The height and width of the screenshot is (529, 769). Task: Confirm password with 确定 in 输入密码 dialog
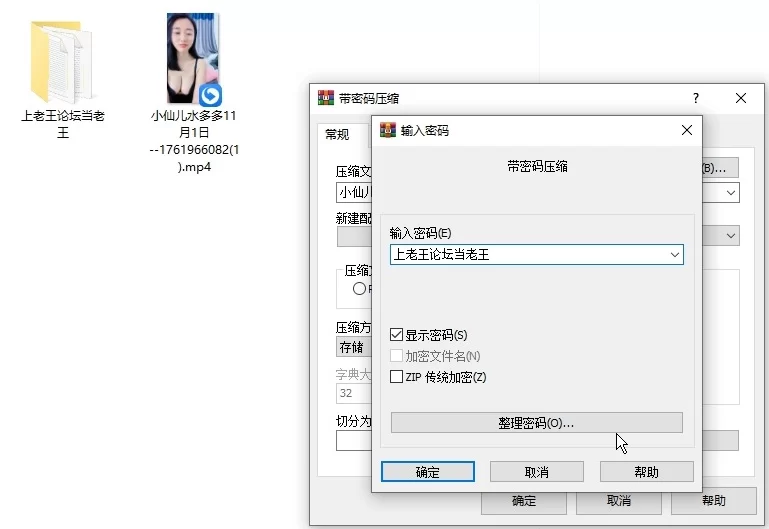[x=427, y=472]
